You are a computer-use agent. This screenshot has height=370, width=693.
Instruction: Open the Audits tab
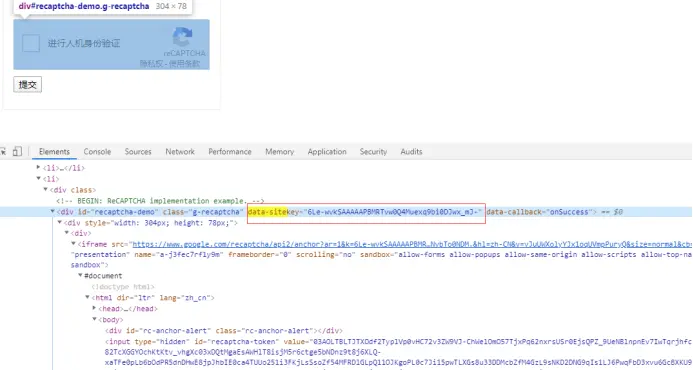[x=411, y=152]
